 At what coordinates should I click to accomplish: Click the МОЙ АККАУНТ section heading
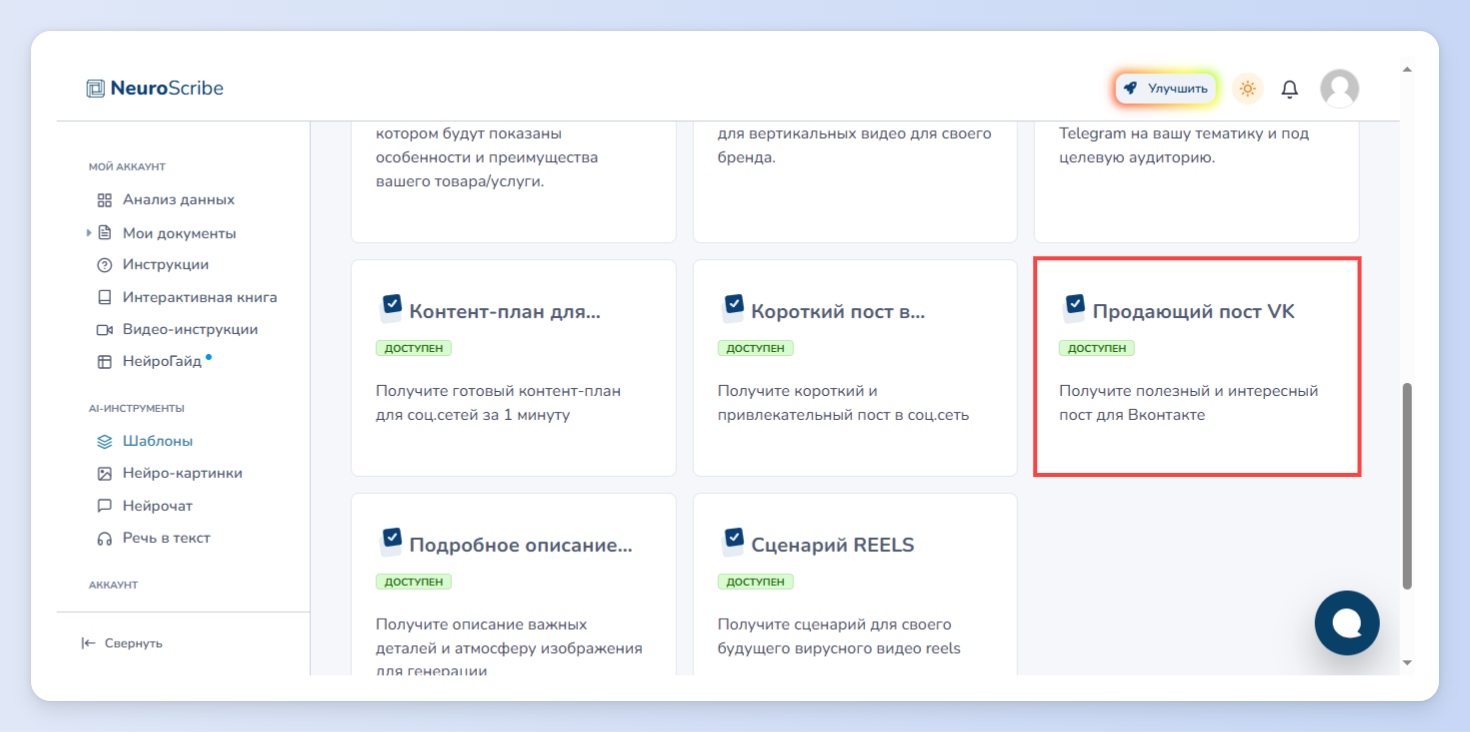point(127,167)
